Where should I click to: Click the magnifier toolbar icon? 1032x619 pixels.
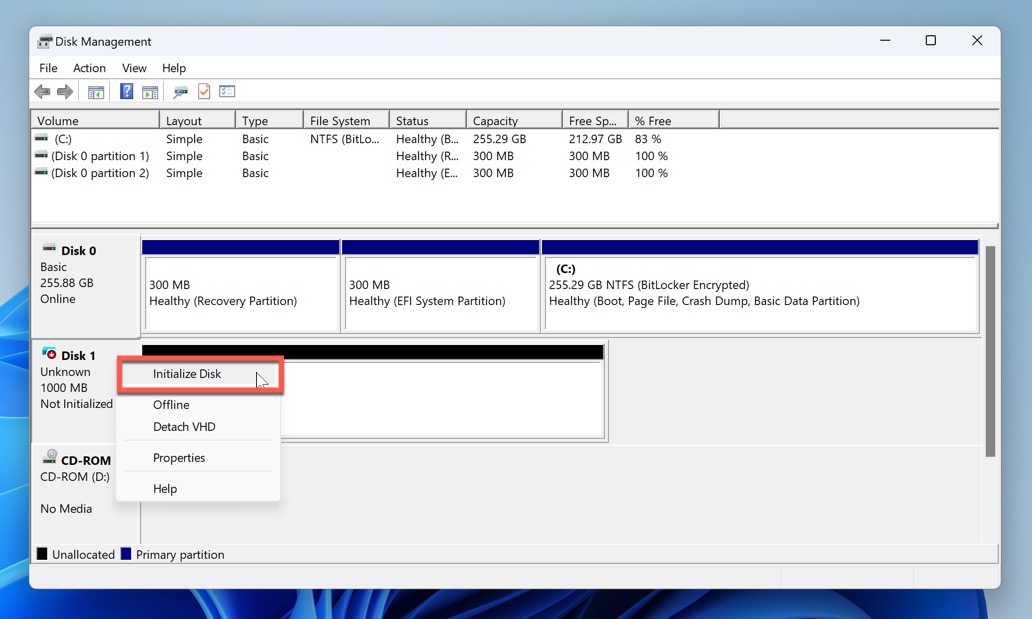[x=181, y=91]
